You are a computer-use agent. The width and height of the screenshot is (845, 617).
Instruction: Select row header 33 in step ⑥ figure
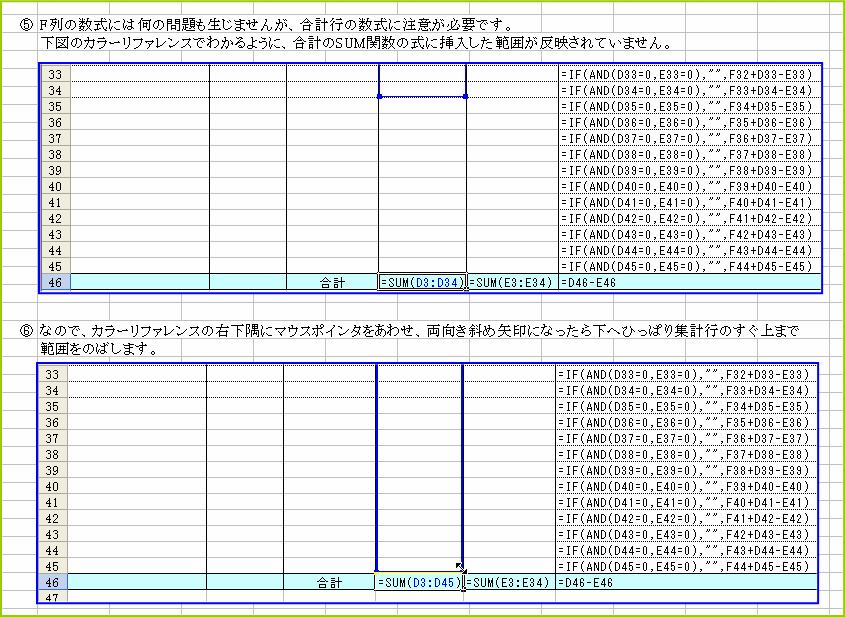click(x=52, y=374)
